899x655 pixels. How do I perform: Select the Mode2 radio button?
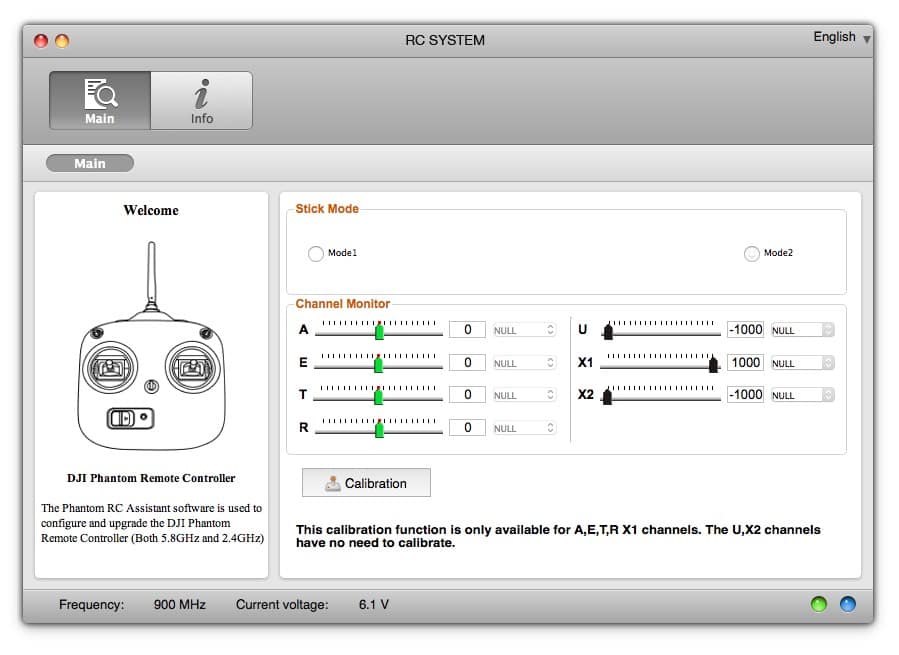coord(752,253)
